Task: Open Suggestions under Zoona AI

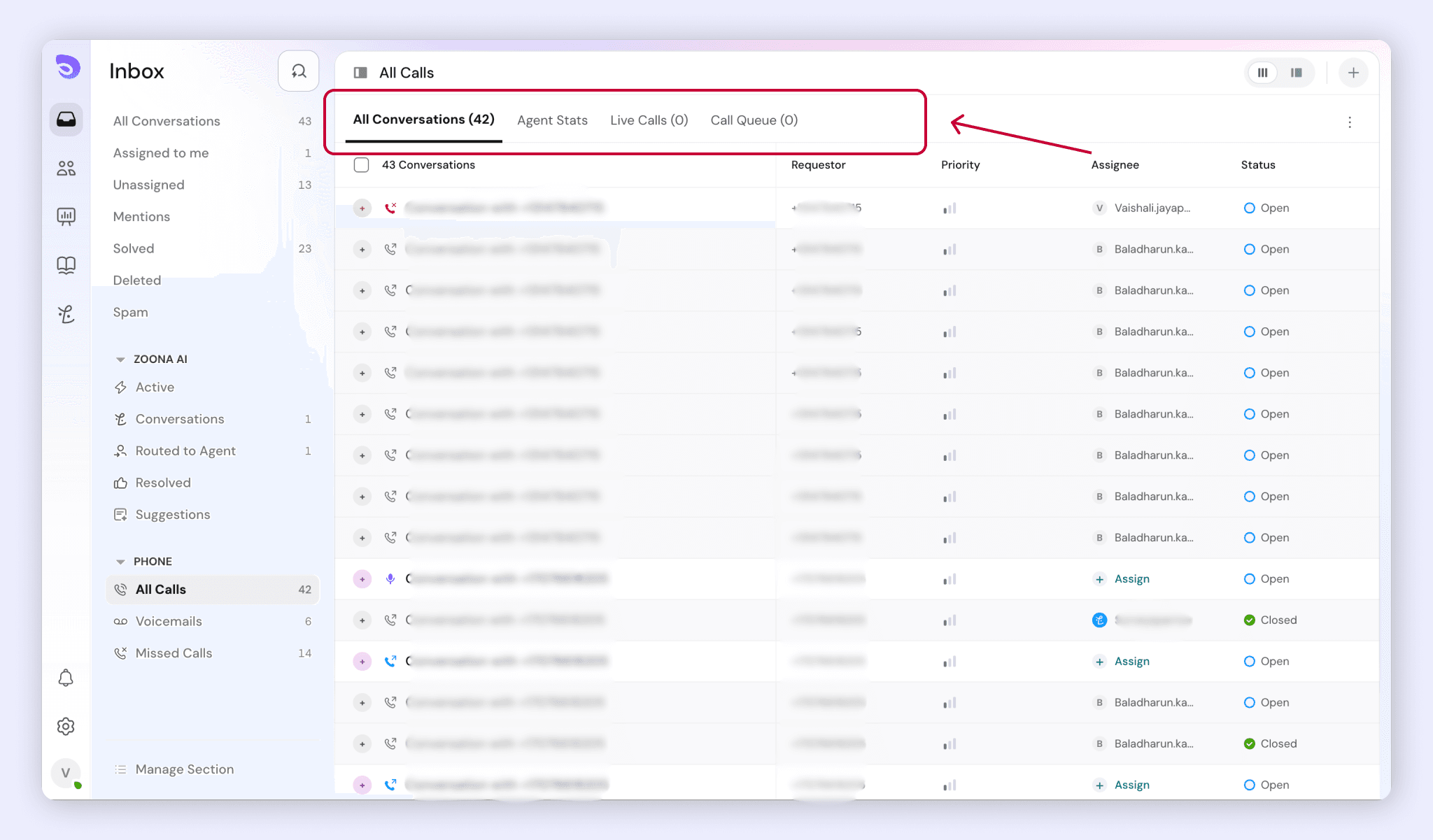Action: 212,515
